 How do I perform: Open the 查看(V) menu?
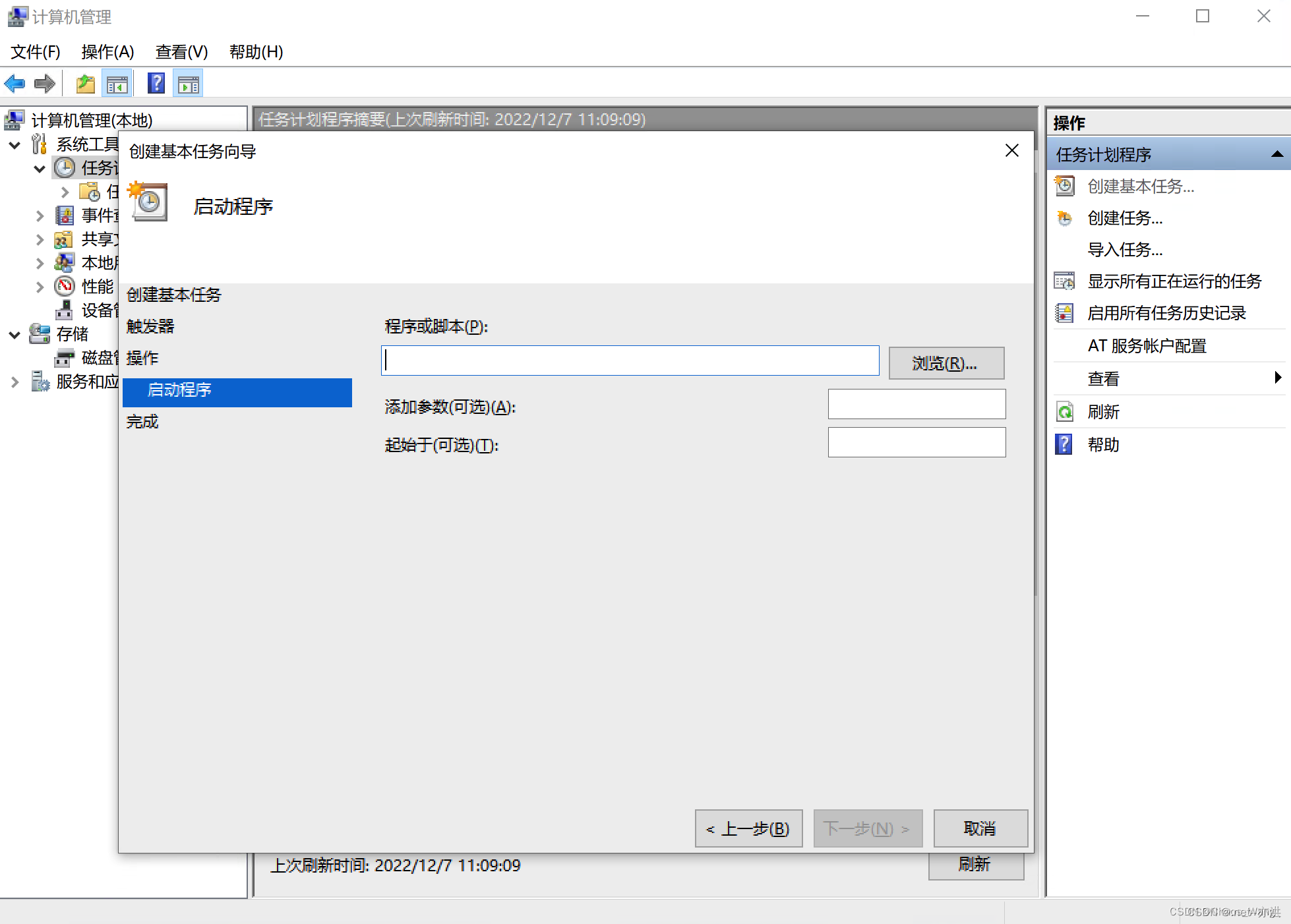(x=181, y=51)
